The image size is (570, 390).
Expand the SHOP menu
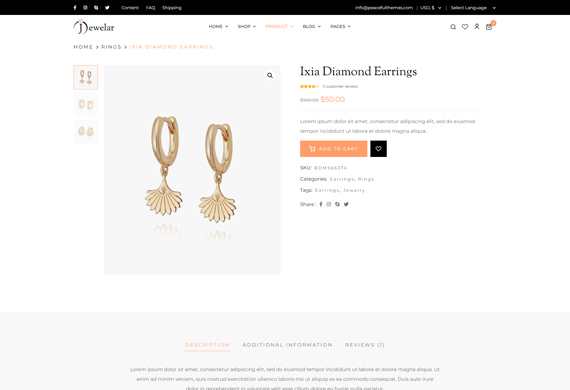(x=247, y=27)
